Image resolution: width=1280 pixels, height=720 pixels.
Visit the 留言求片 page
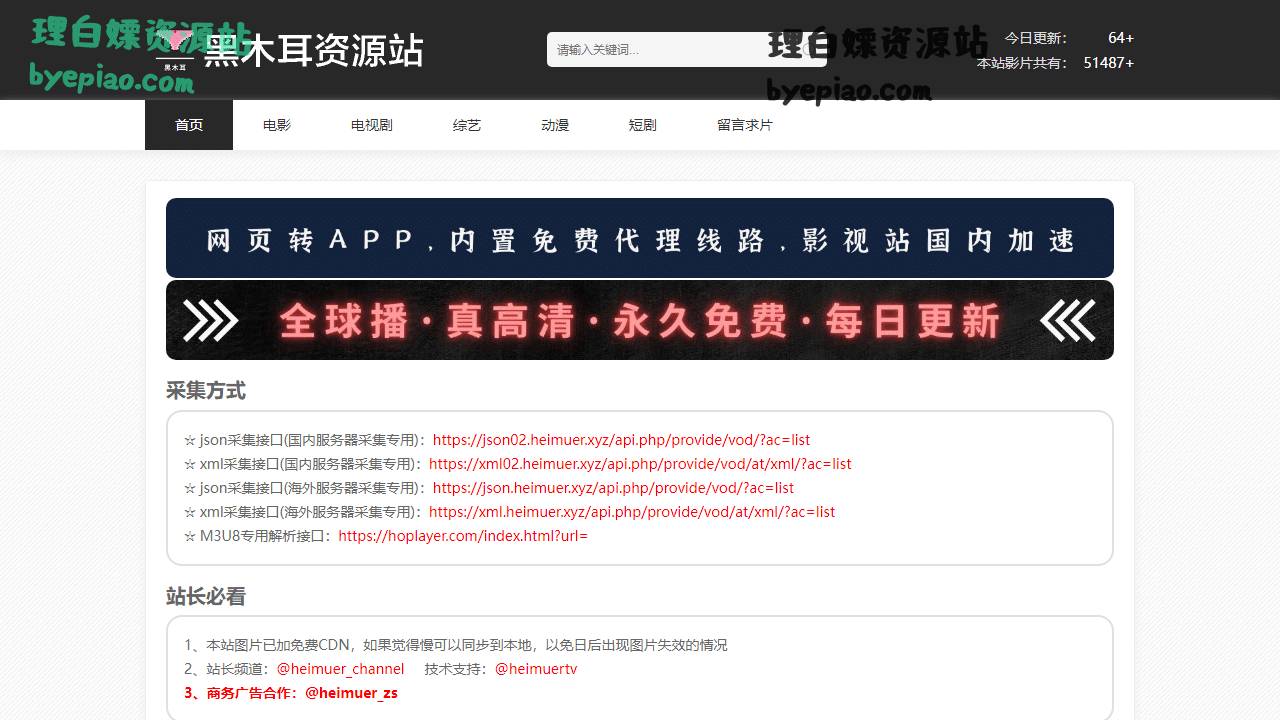[x=745, y=125]
